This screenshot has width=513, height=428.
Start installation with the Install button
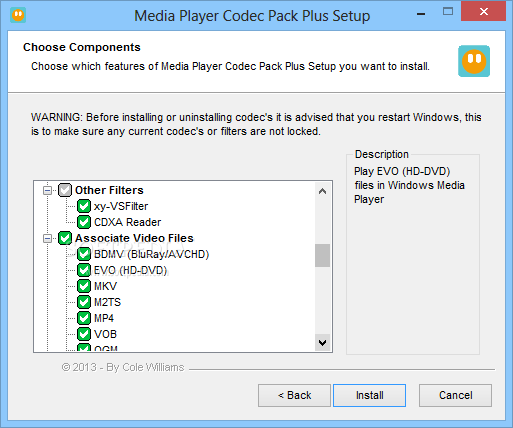click(369, 395)
